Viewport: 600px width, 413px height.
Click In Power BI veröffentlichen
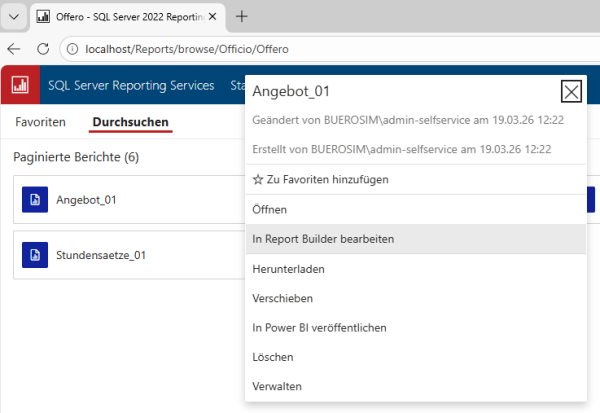click(319, 328)
